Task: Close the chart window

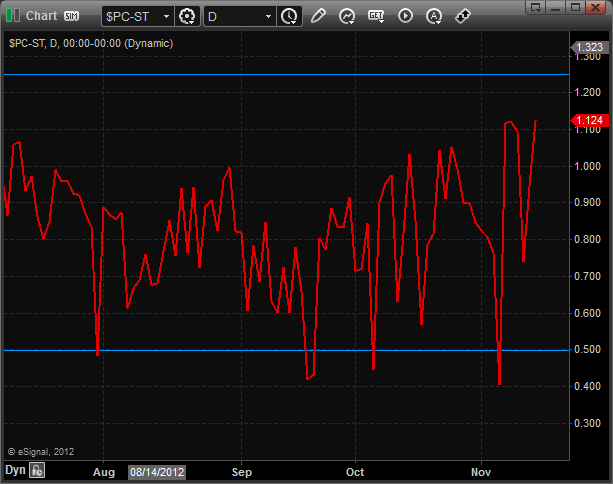Action: (595, 7)
